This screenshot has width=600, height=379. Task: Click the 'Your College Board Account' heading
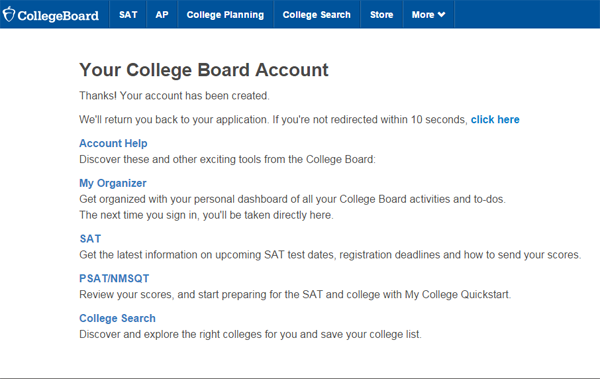tap(204, 70)
